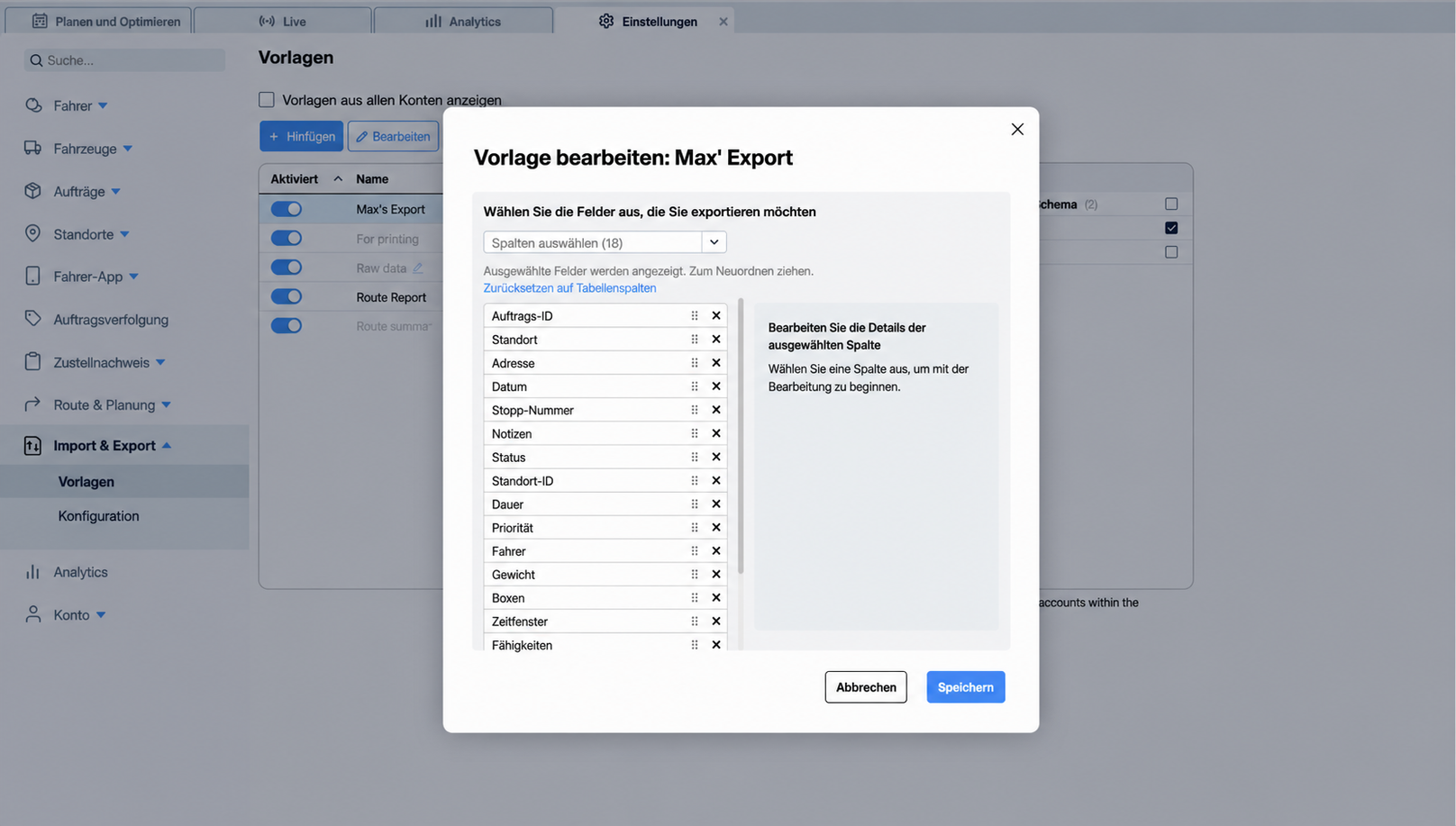Viewport: 1456px width, 826px height.
Task: Click Zurücksetzen auf Tabellenspalten link
Action: coord(569,288)
